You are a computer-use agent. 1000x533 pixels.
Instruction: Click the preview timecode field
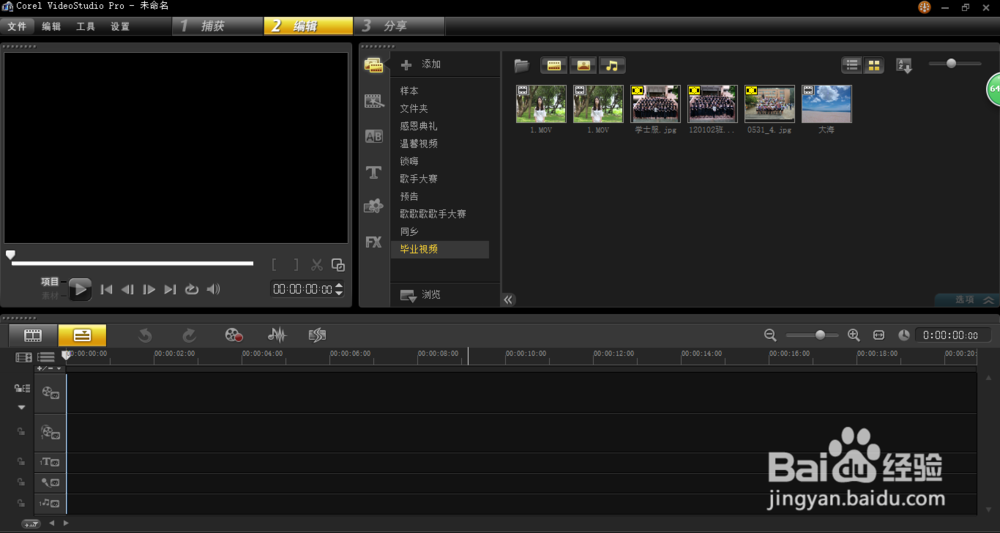pos(302,289)
